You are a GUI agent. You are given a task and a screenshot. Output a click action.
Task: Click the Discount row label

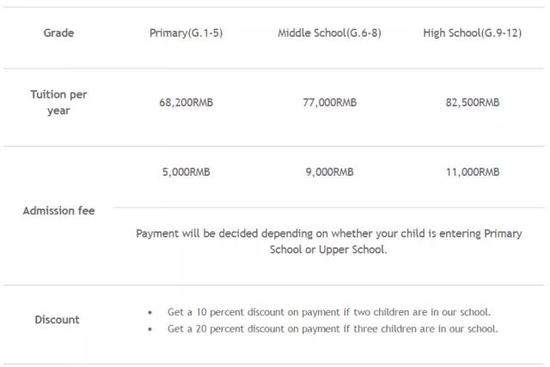pos(57,320)
